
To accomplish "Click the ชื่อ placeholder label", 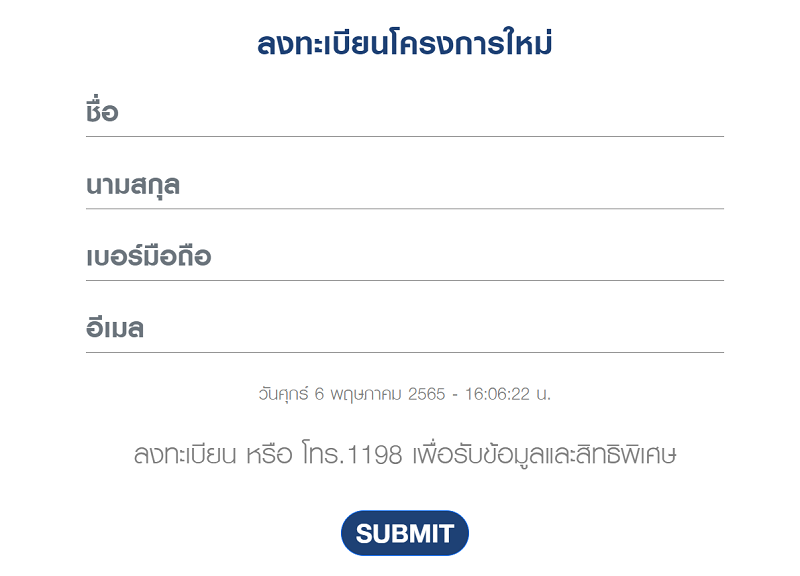I will pos(102,111).
